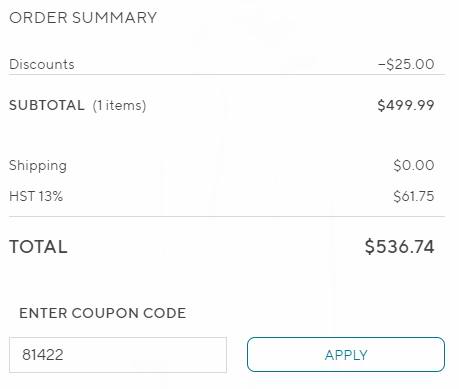Click the $61.75 tax amount
459x389 pixels.
pyautogui.click(x=414, y=196)
